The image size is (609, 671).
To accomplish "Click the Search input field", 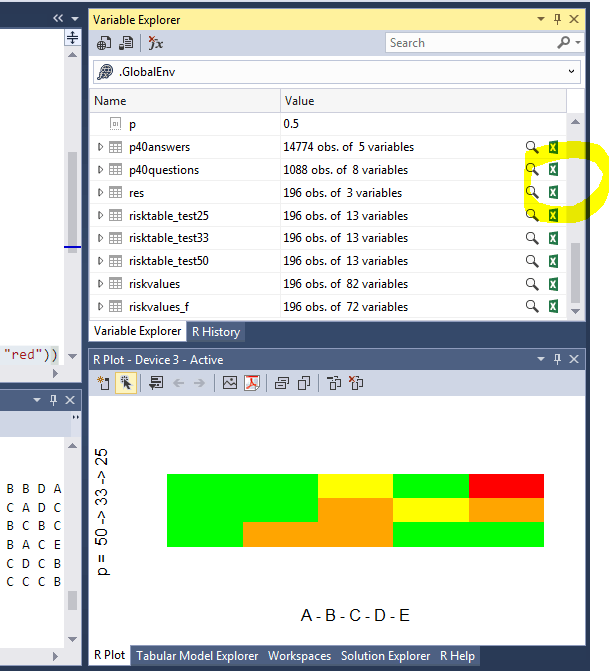I will click(469, 42).
